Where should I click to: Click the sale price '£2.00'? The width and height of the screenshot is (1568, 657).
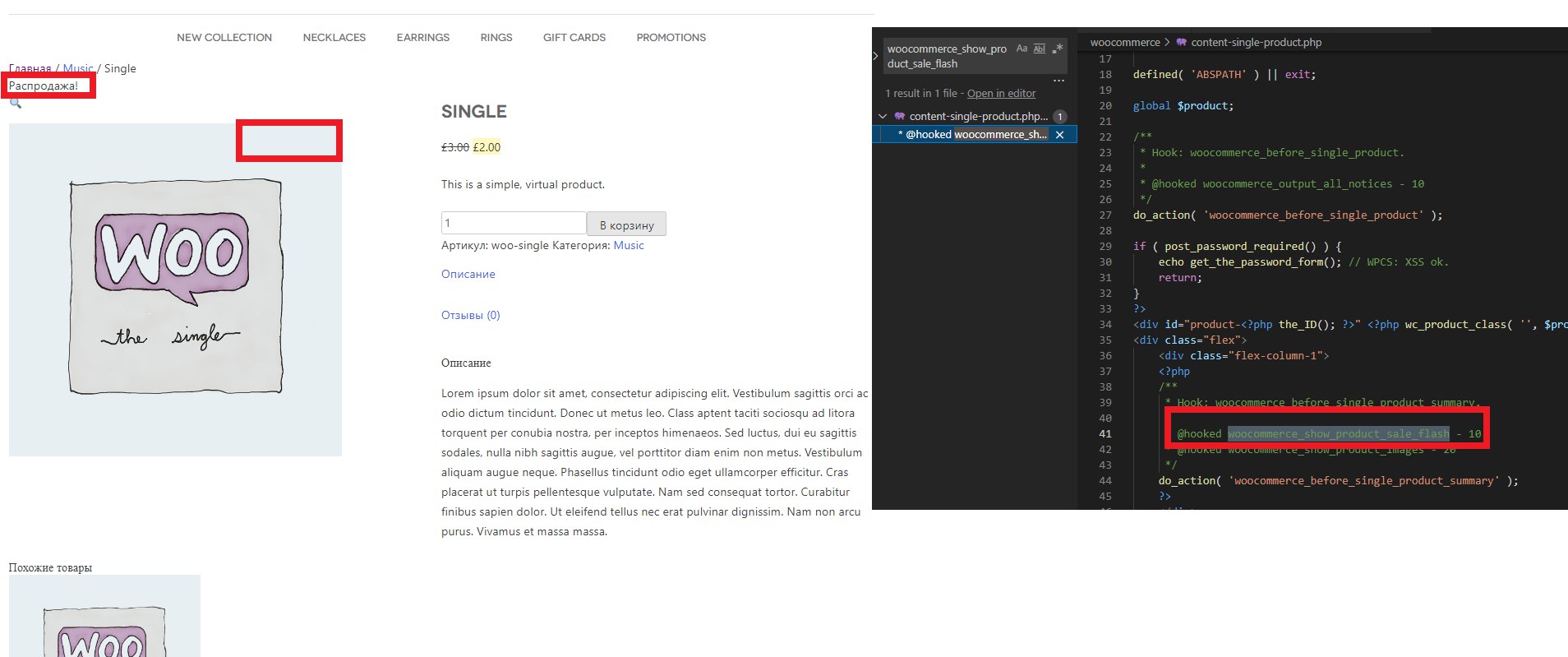pos(487,147)
